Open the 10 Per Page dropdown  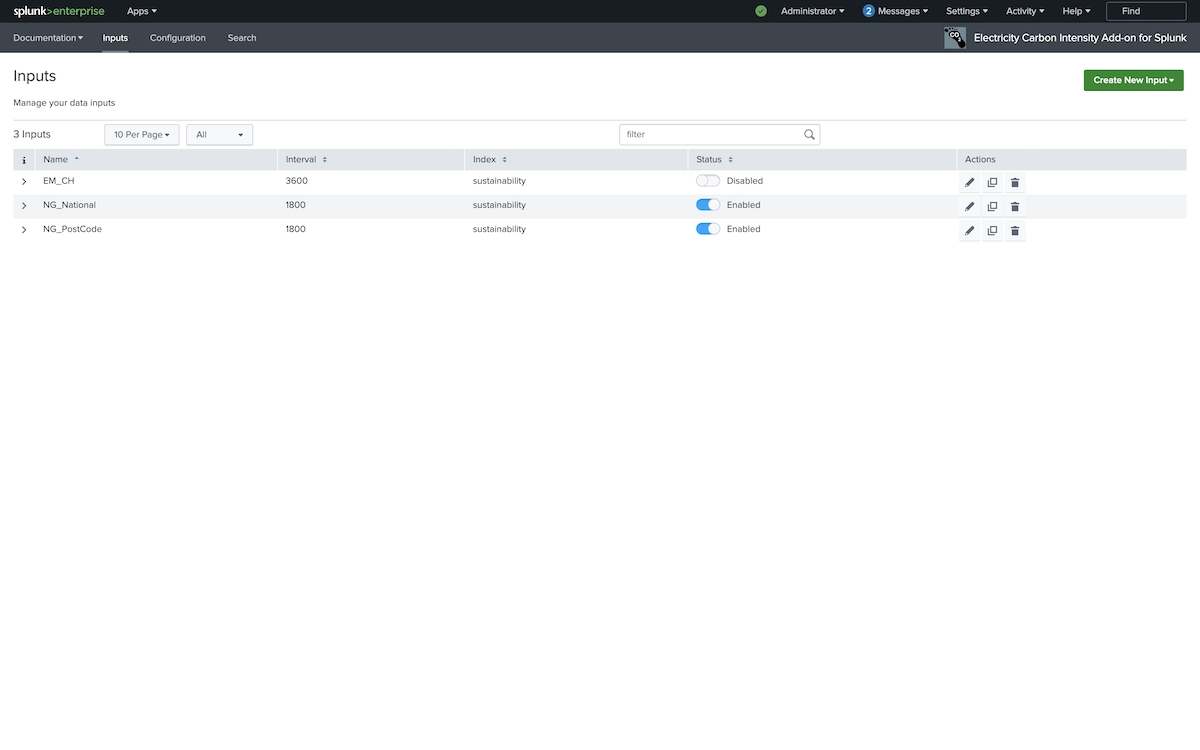(x=142, y=134)
